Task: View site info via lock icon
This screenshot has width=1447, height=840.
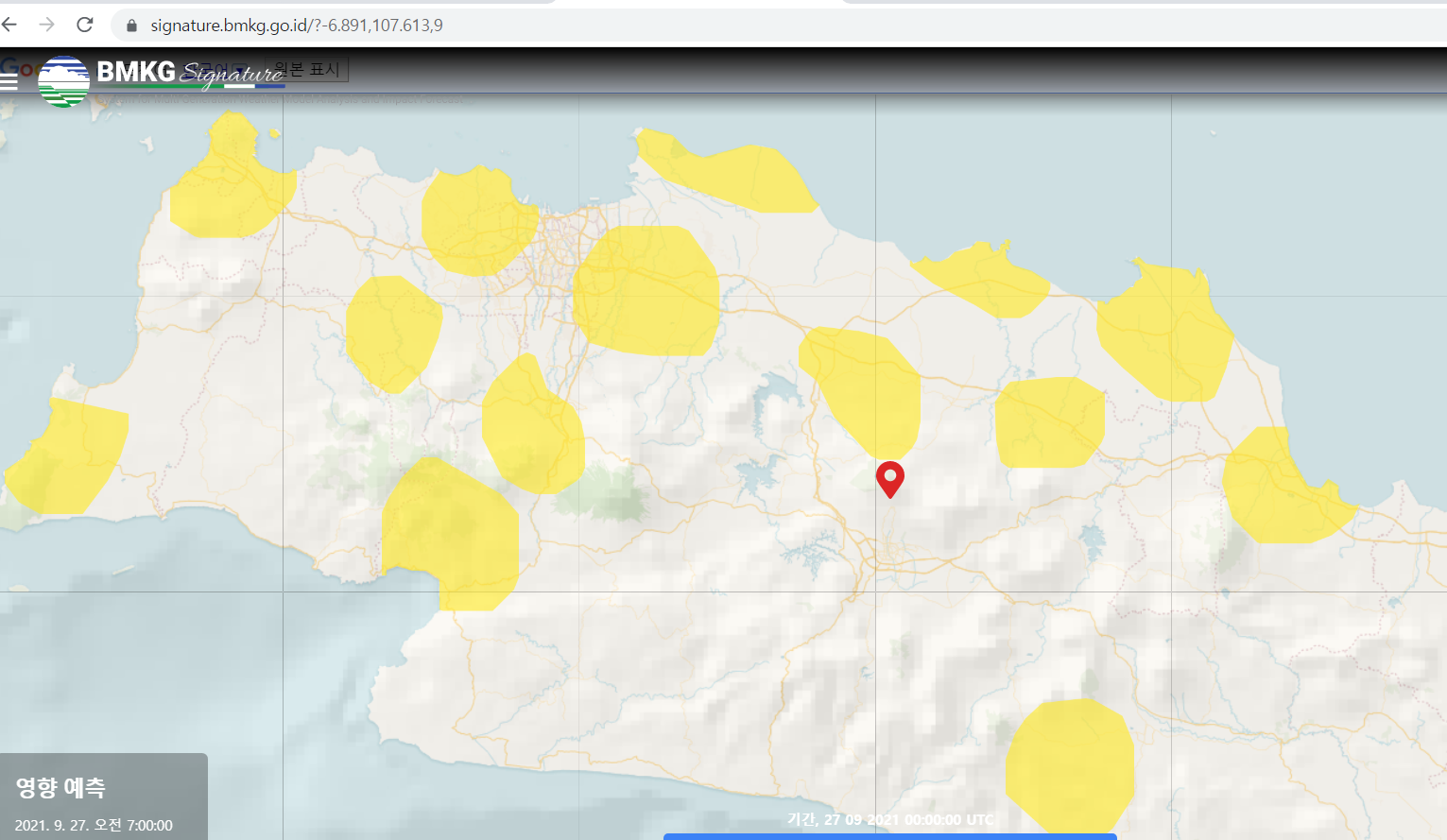Action: click(131, 26)
